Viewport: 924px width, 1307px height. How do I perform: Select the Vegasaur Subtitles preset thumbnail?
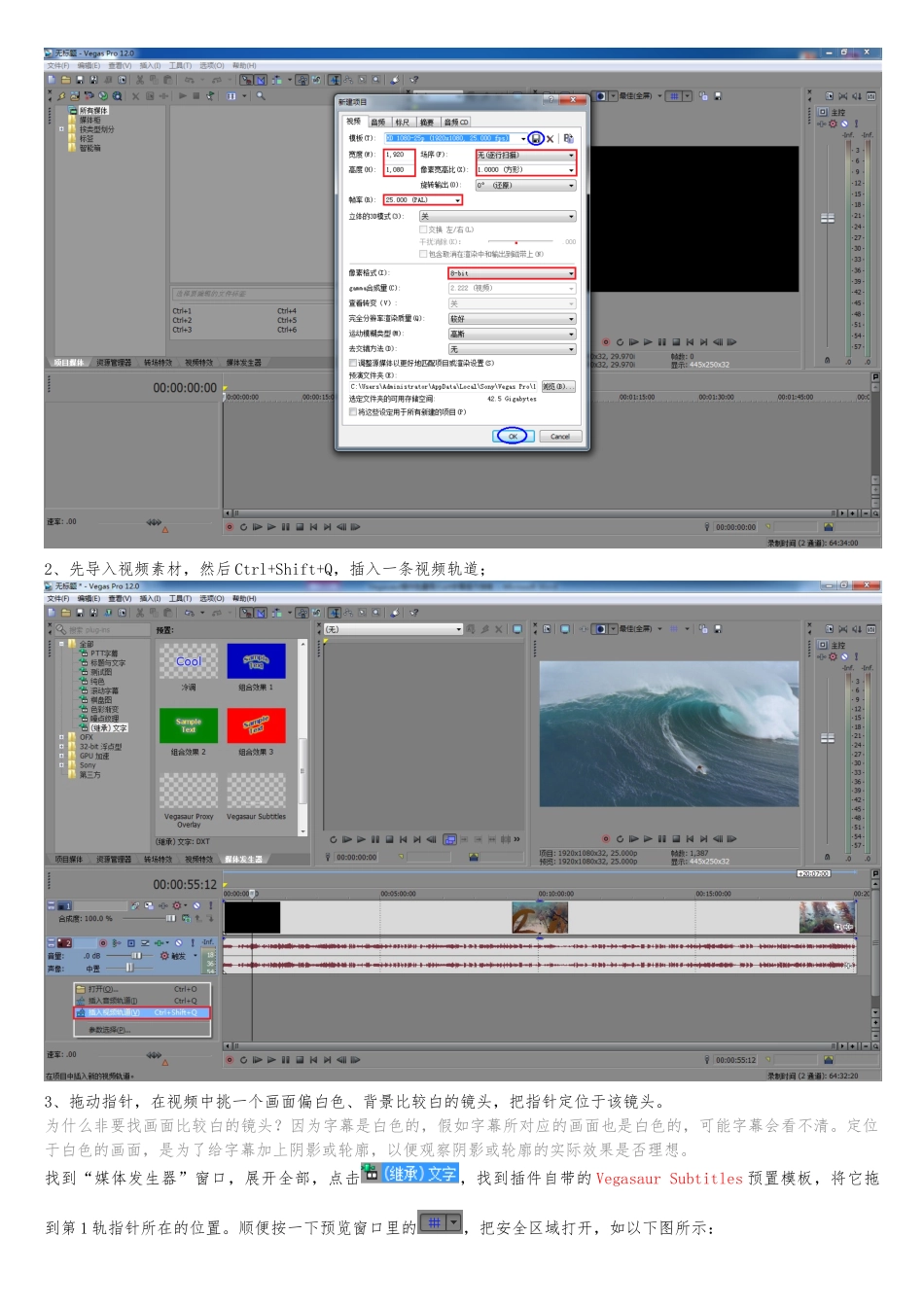[x=256, y=792]
